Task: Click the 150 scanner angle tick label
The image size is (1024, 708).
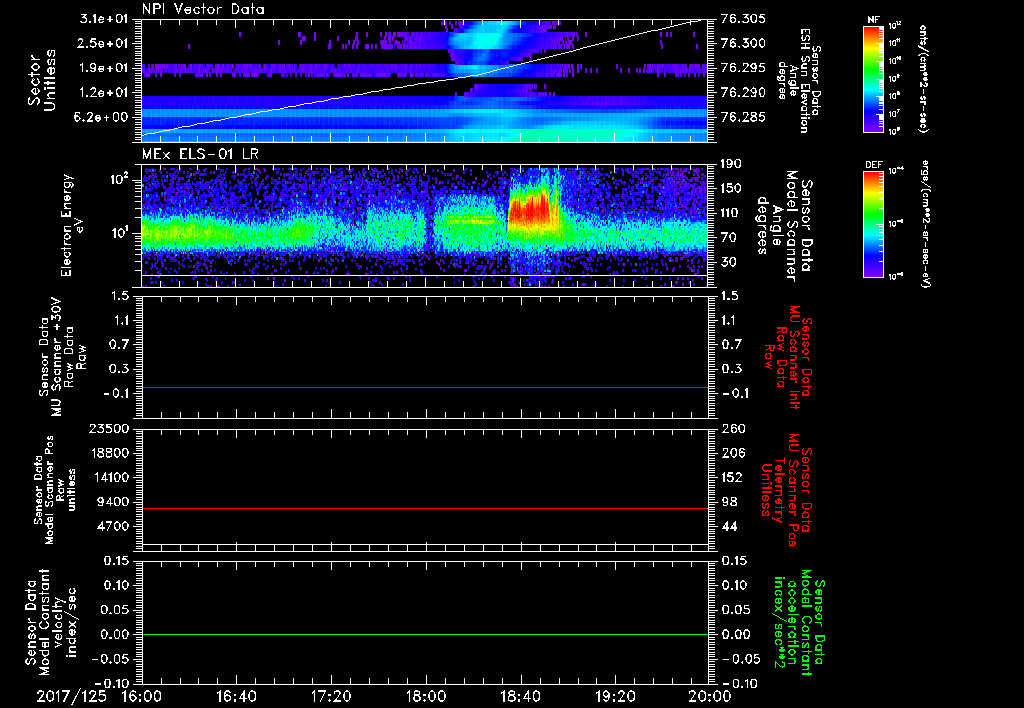Action: tap(732, 189)
